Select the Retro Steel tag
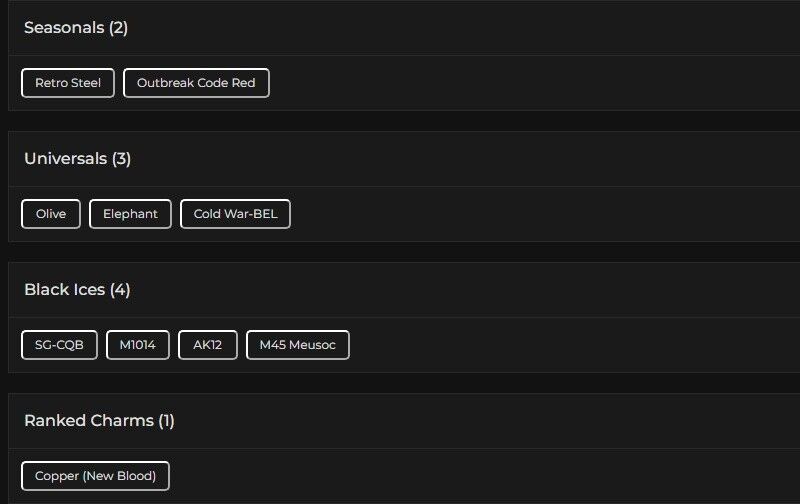Screen dimensions: 800x504 [68, 83]
